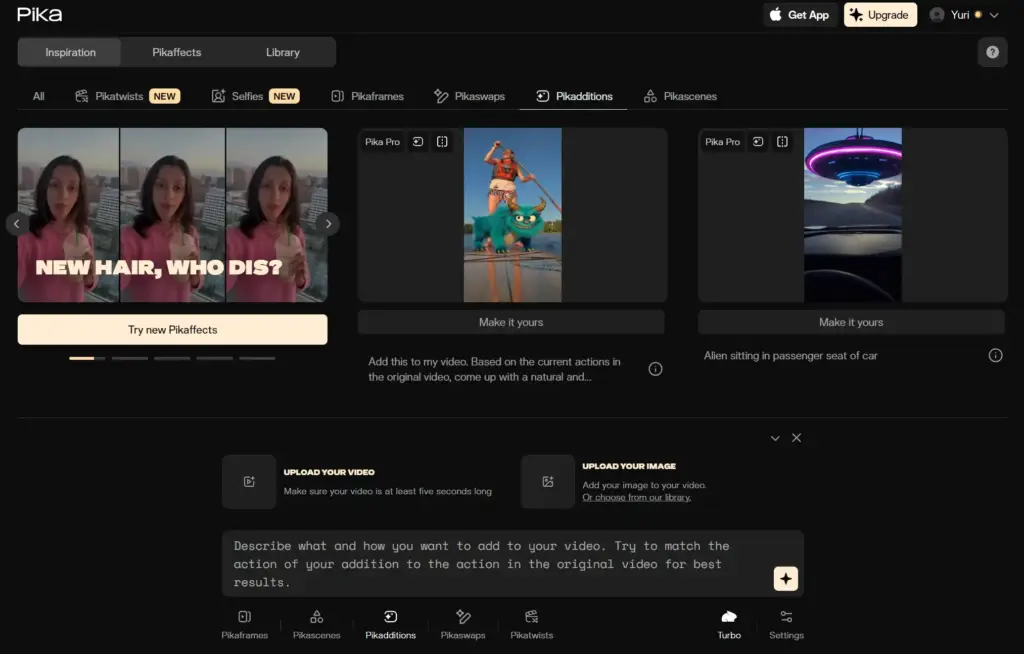Click the 'Upload your image' heading

tap(629, 466)
